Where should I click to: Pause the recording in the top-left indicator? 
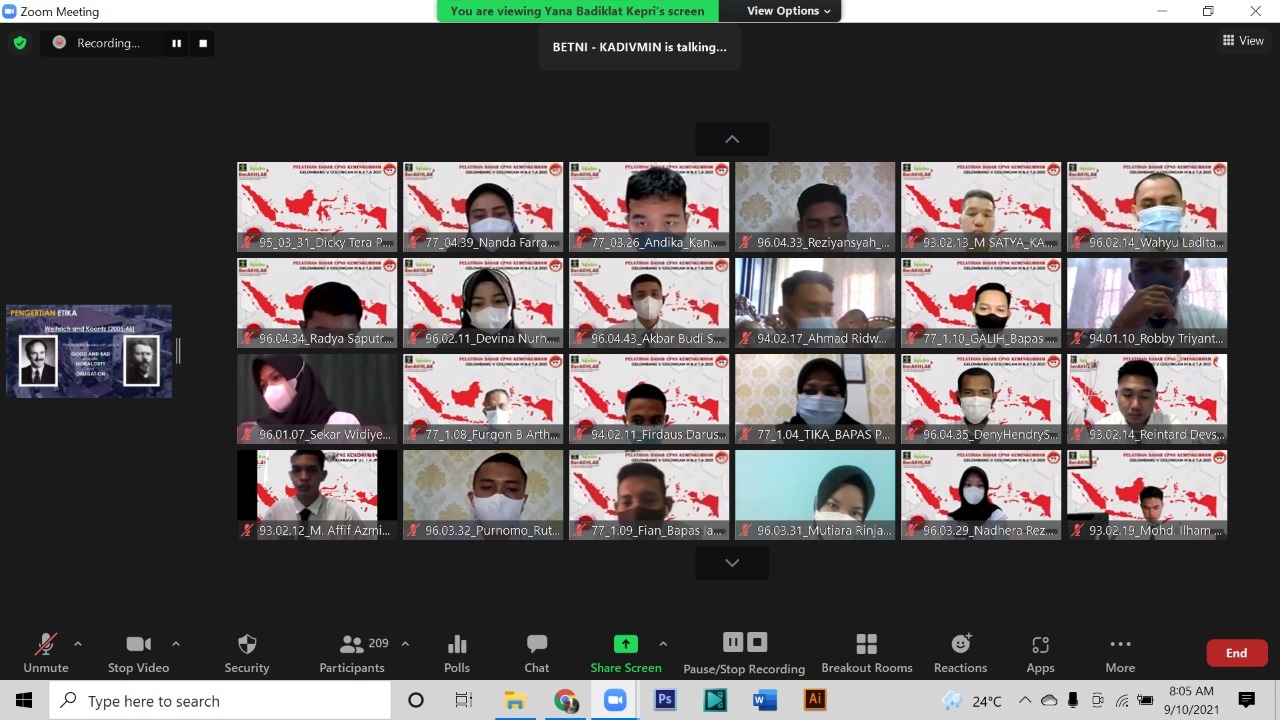(176, 43)
